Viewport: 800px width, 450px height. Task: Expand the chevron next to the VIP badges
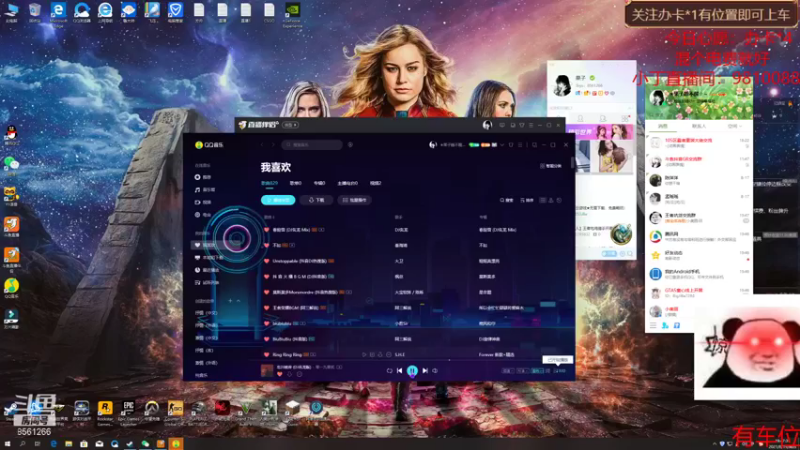(x=502, y=145)
